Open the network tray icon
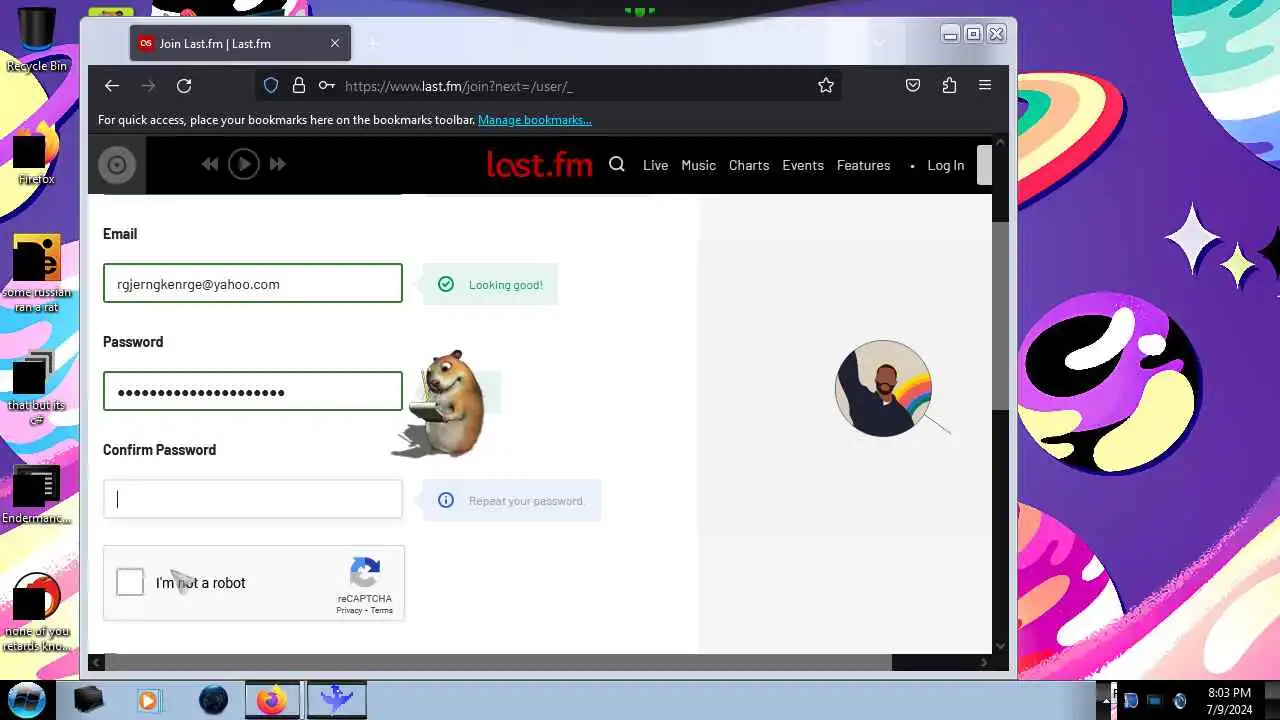The height and width of the screenshot is (720, 1280). tap(1154, 700)
